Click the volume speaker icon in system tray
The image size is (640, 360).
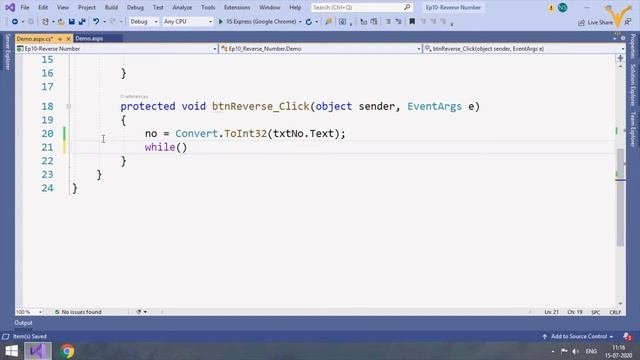pyautogui.click(x=575, y=351)
